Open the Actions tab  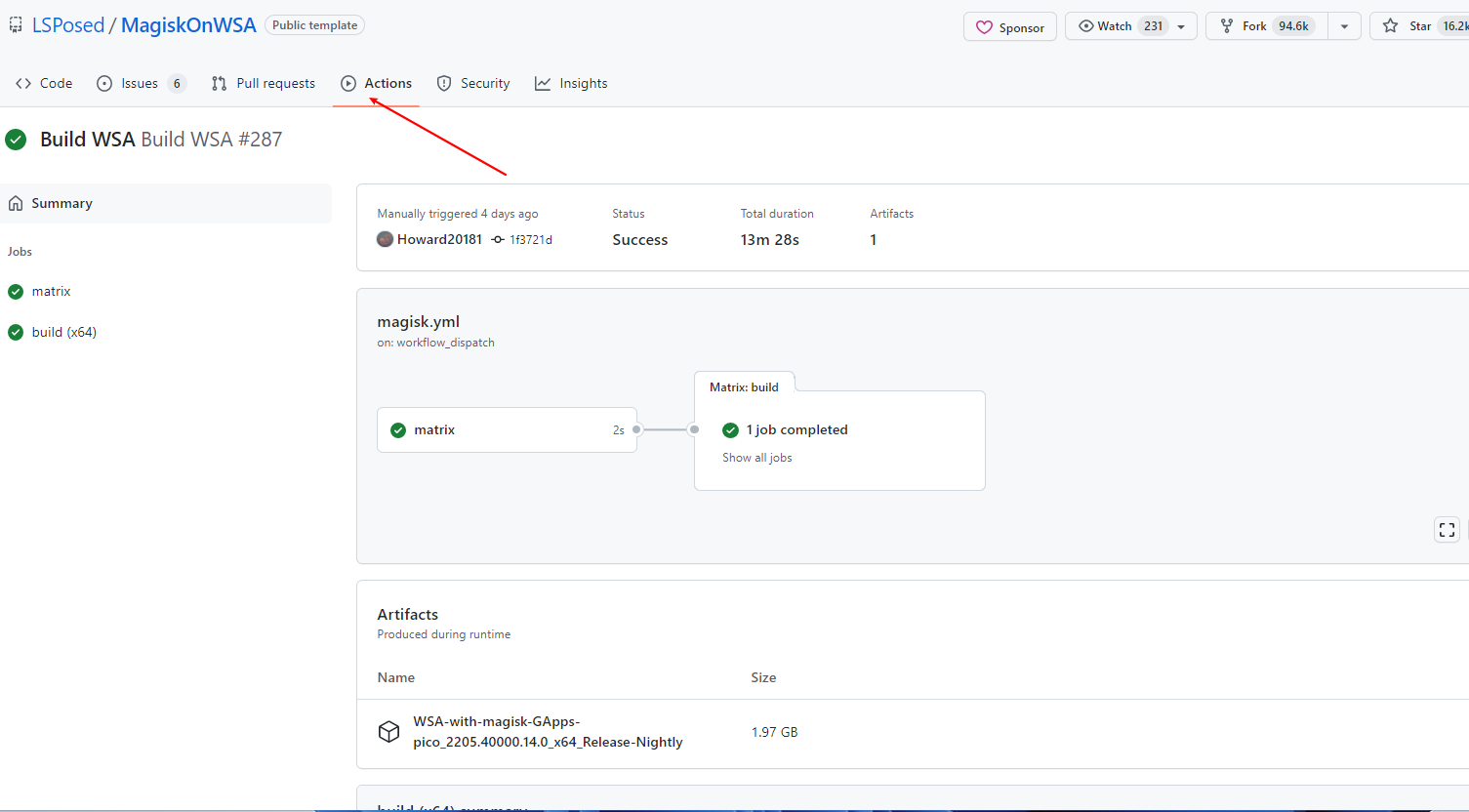376,83
